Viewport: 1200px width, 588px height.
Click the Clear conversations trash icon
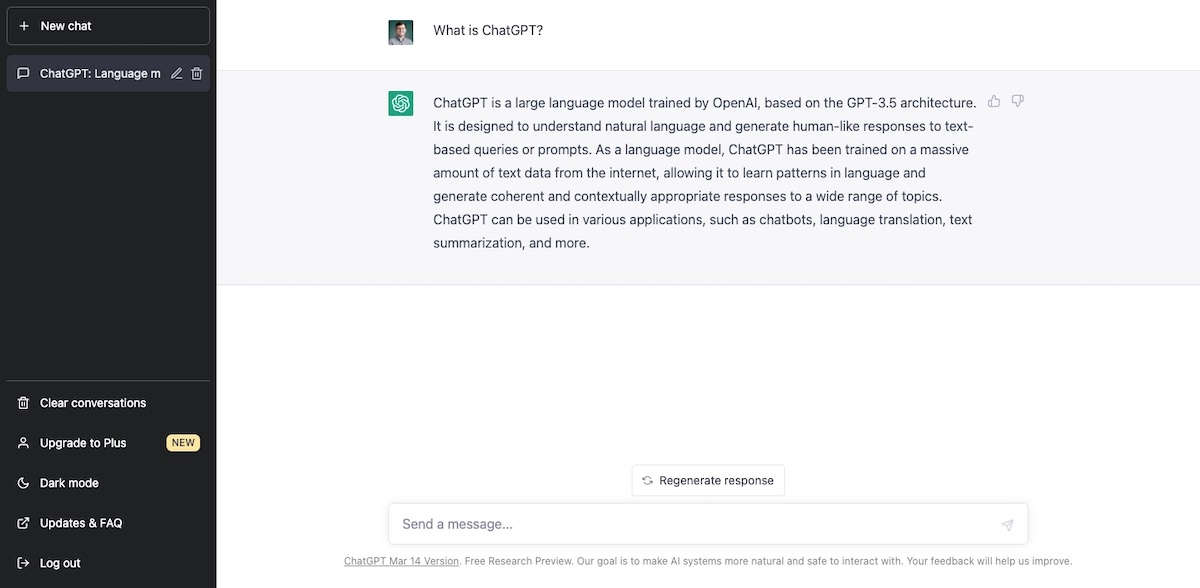pos(22,403)
